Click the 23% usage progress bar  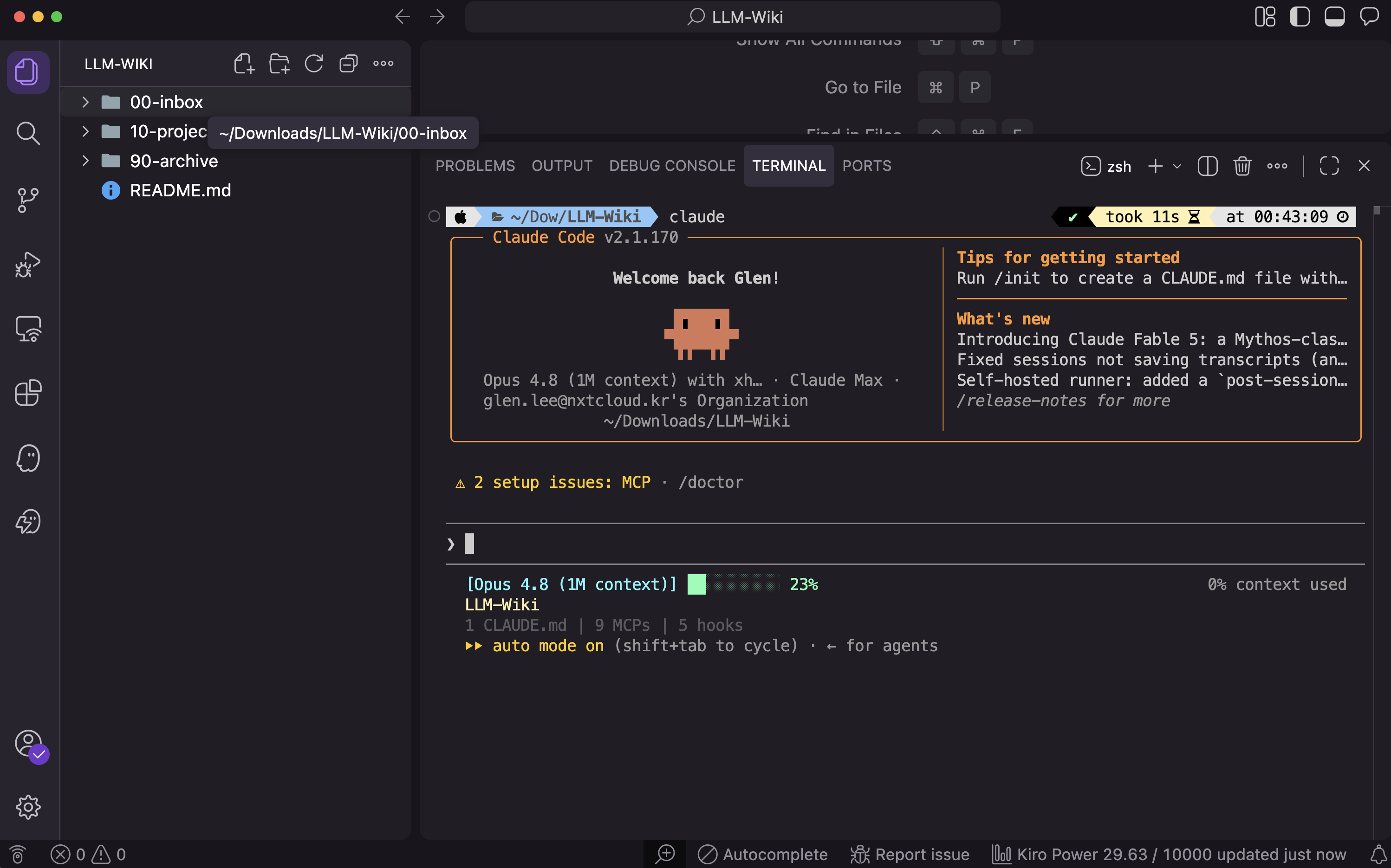734,584
